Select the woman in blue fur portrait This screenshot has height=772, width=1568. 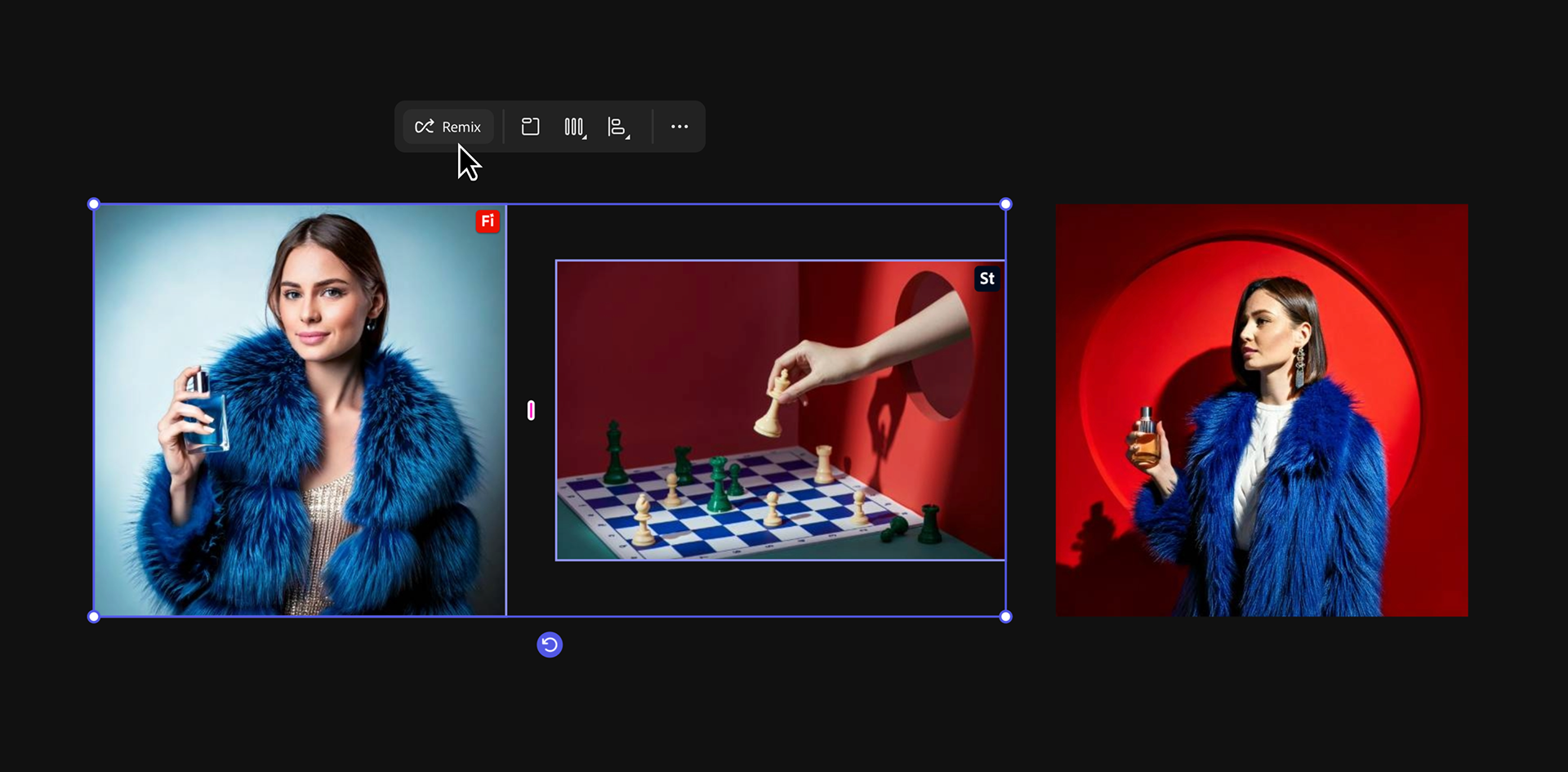pos(300,410)
